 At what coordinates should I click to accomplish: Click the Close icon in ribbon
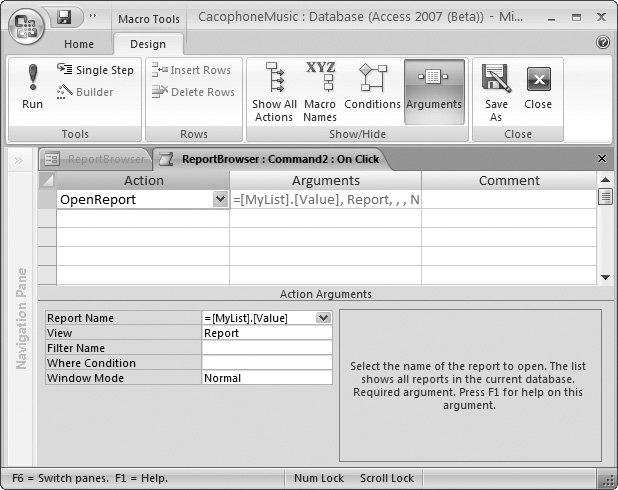coord(538,79)
